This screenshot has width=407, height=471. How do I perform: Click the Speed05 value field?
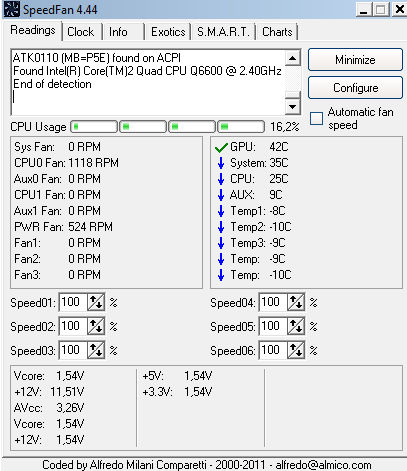point(273,326)
